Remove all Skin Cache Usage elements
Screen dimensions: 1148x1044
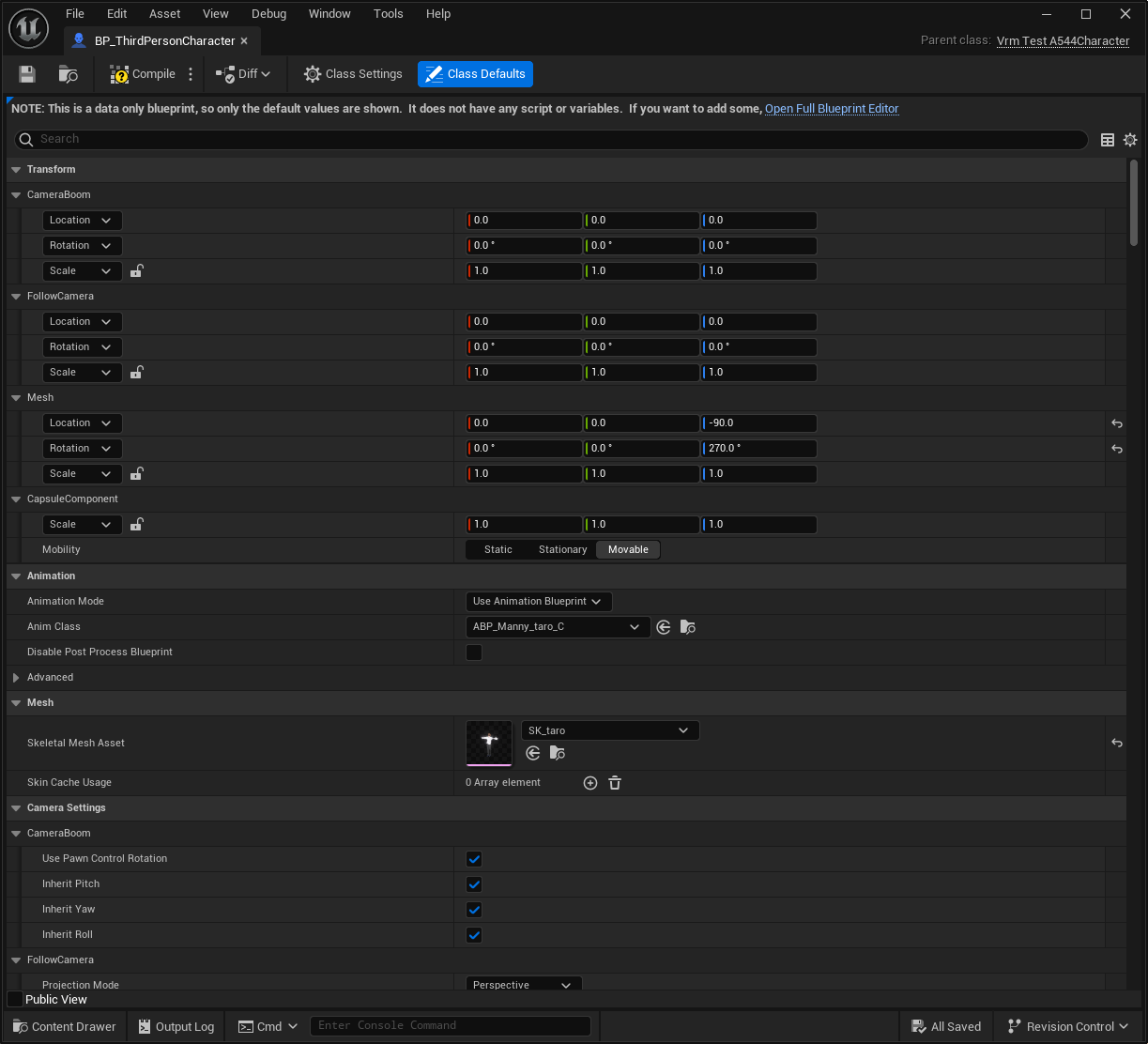pos(615,783)
